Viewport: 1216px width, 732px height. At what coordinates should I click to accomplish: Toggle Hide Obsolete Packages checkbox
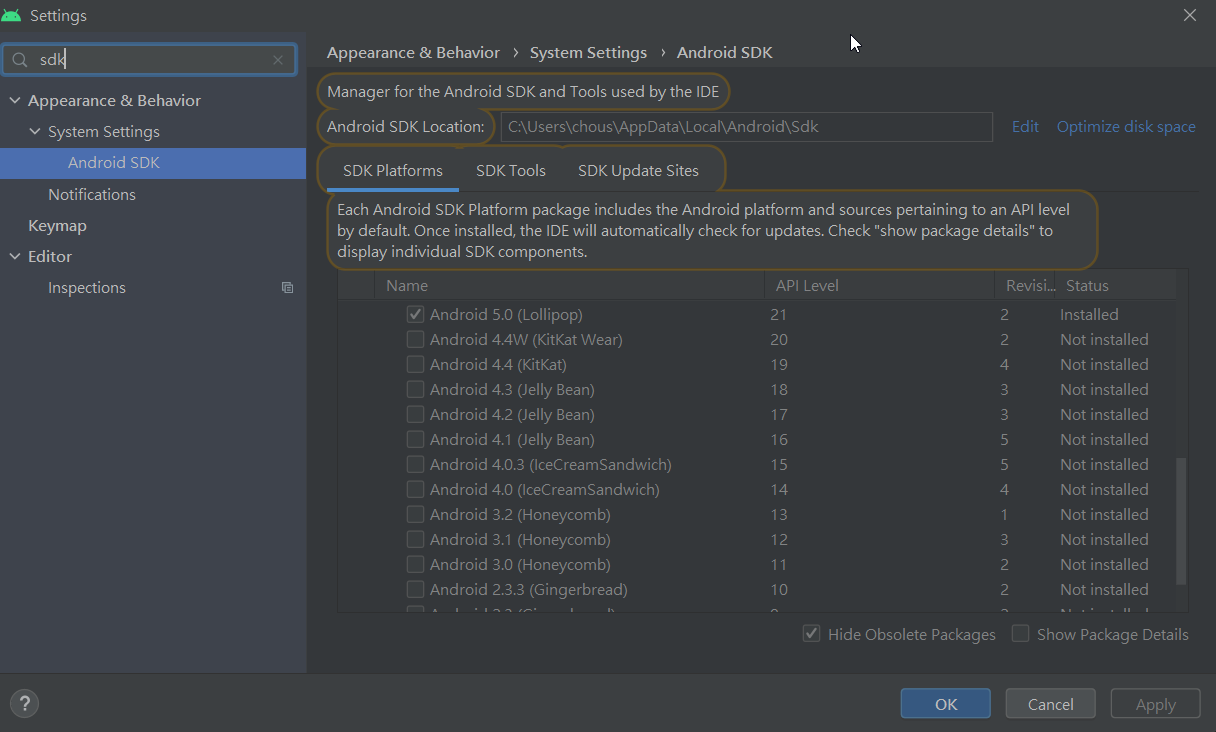(812, 634)
